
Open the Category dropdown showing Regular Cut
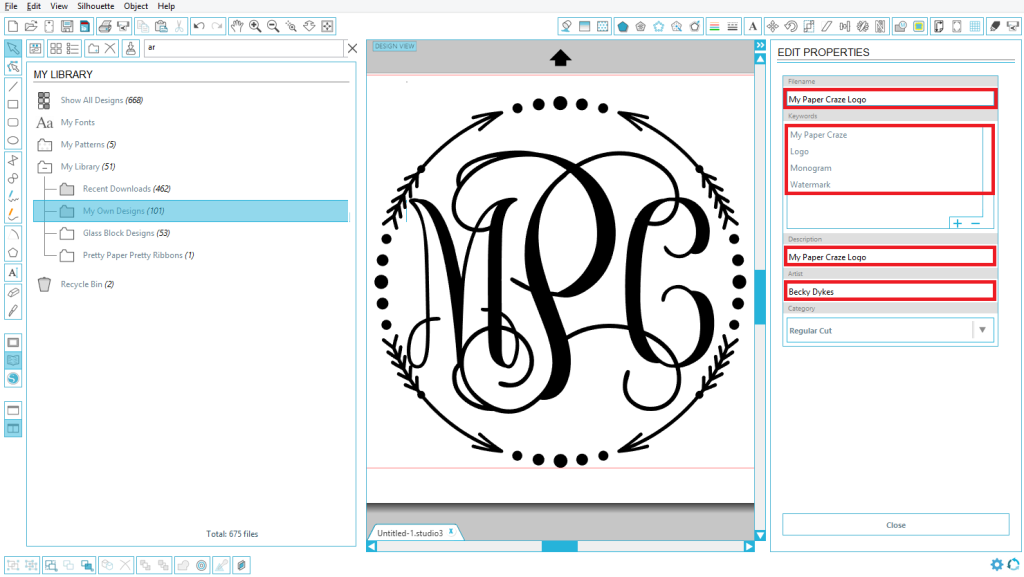982,330
